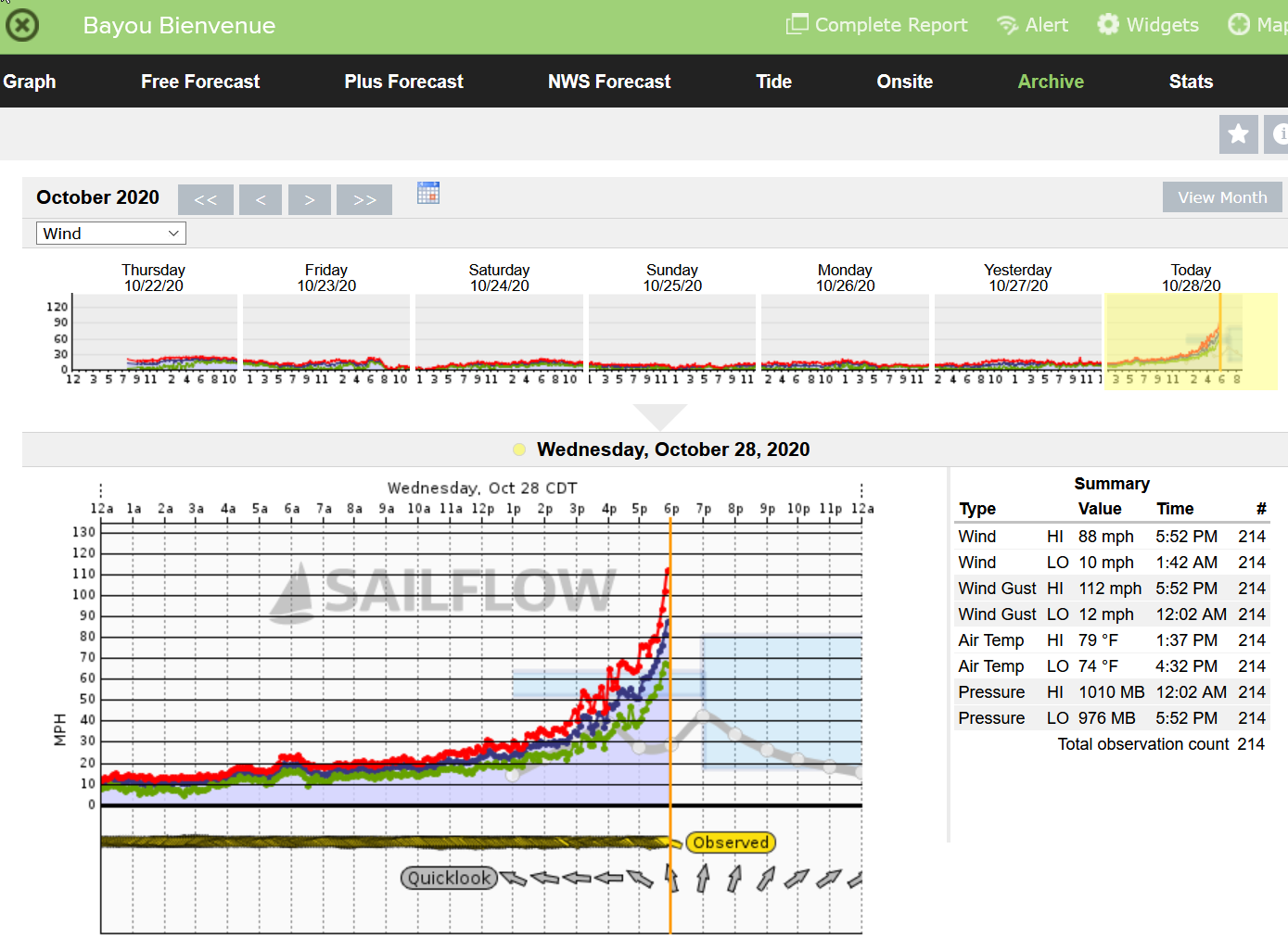
Task: Click the Observed label on chart
Action: (x=731, y=842)
